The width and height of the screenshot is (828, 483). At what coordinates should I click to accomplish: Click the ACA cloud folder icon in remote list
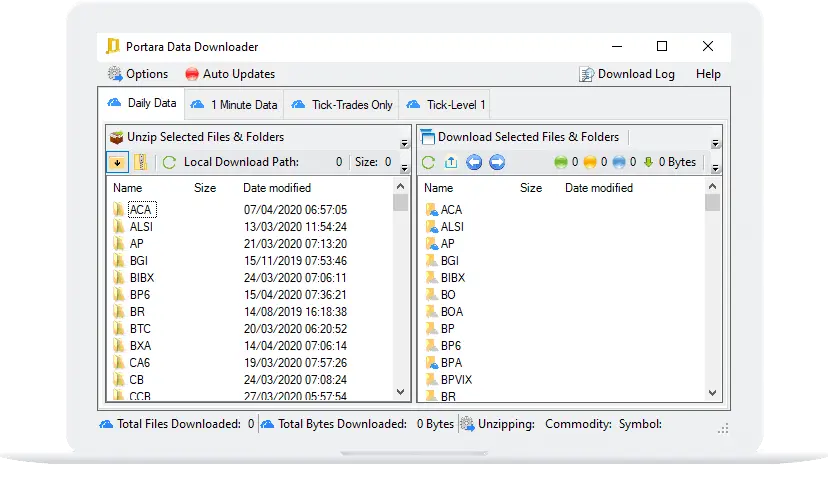pos(431,210)
